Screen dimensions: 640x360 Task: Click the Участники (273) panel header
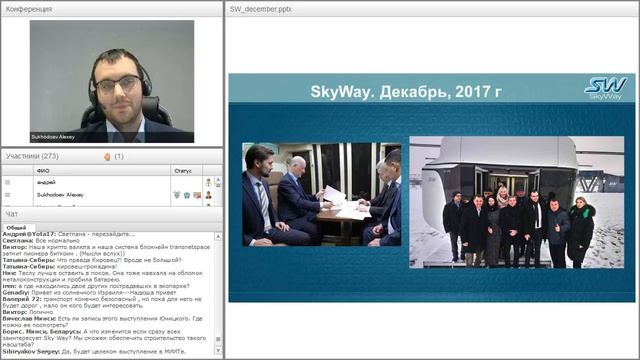pyautogui.click(x=32, y=156)
